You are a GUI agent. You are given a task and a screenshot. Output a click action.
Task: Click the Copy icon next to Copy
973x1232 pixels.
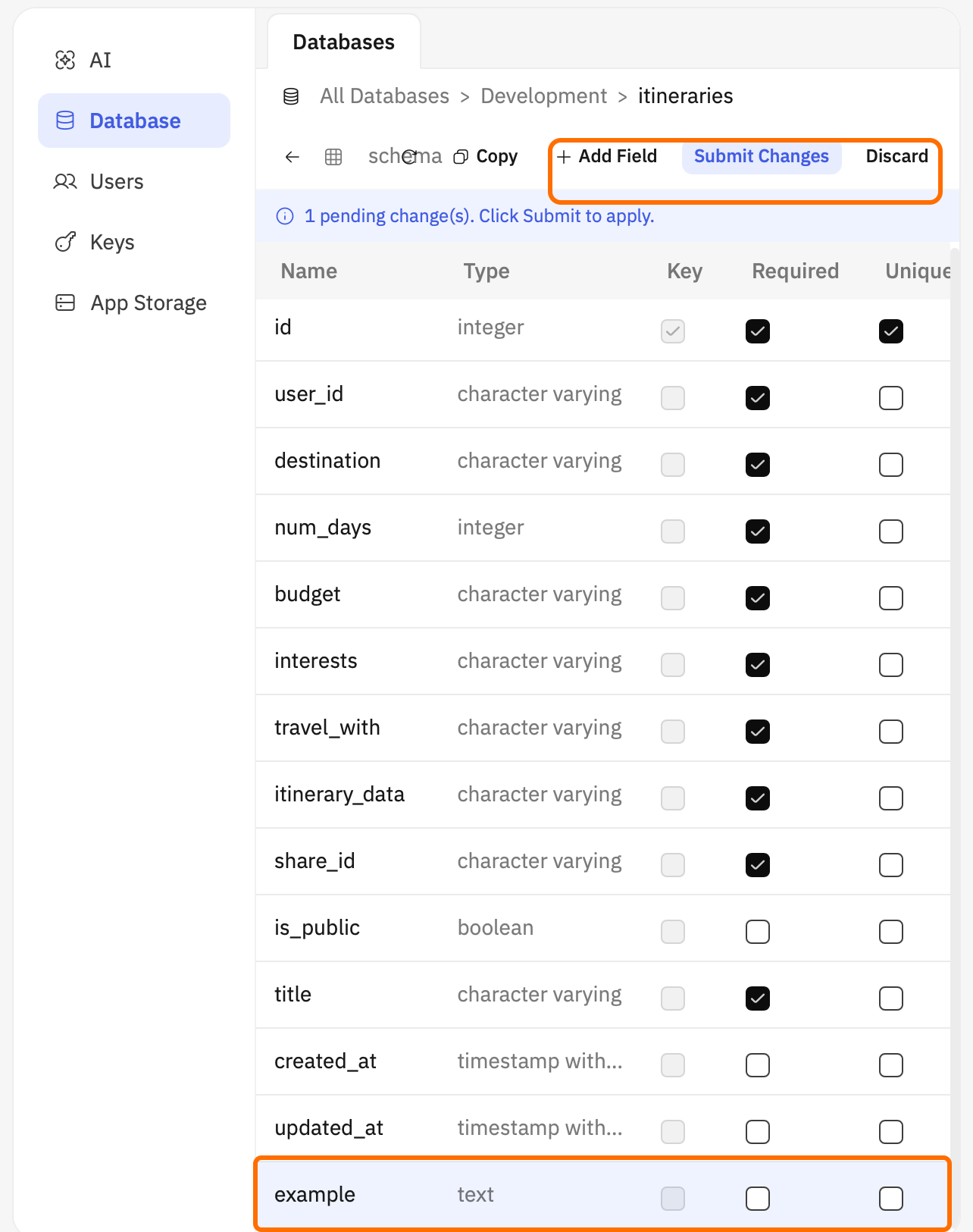pyautogui.click(x=461, y=157)
